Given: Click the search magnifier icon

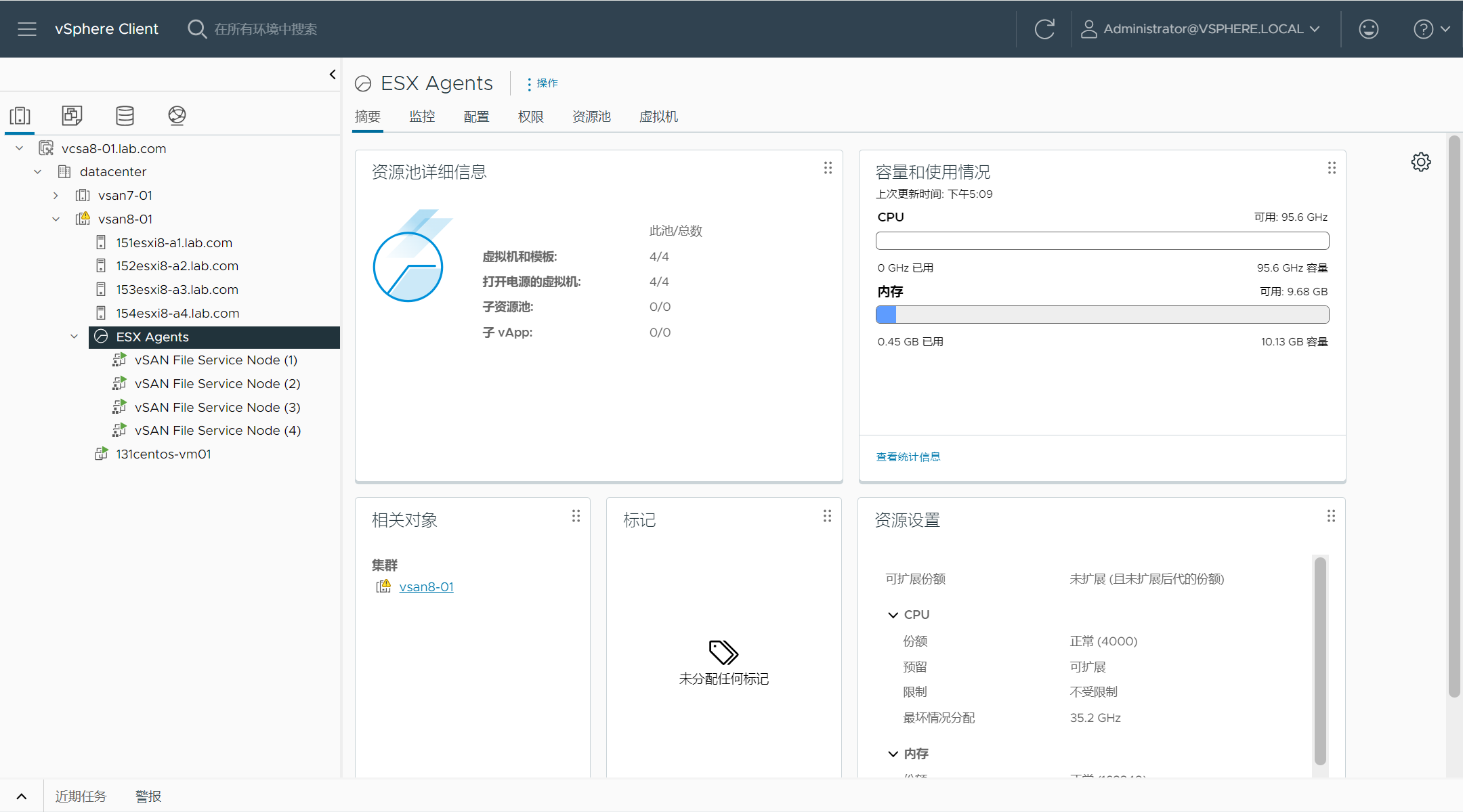Looking at the screenshot, I should point(196,29).
